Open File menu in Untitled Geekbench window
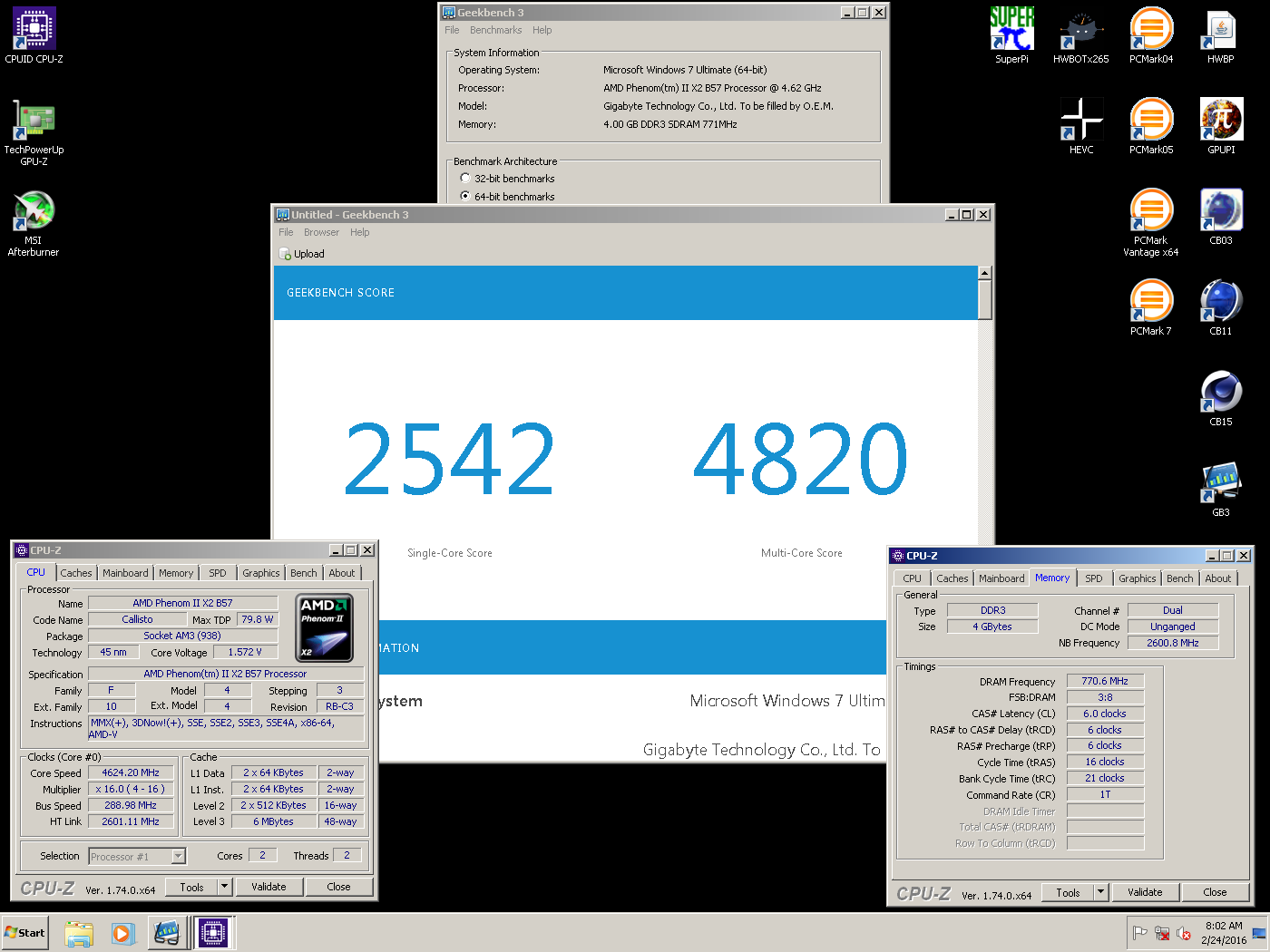The image size is (1270, 952). point(286,232)
